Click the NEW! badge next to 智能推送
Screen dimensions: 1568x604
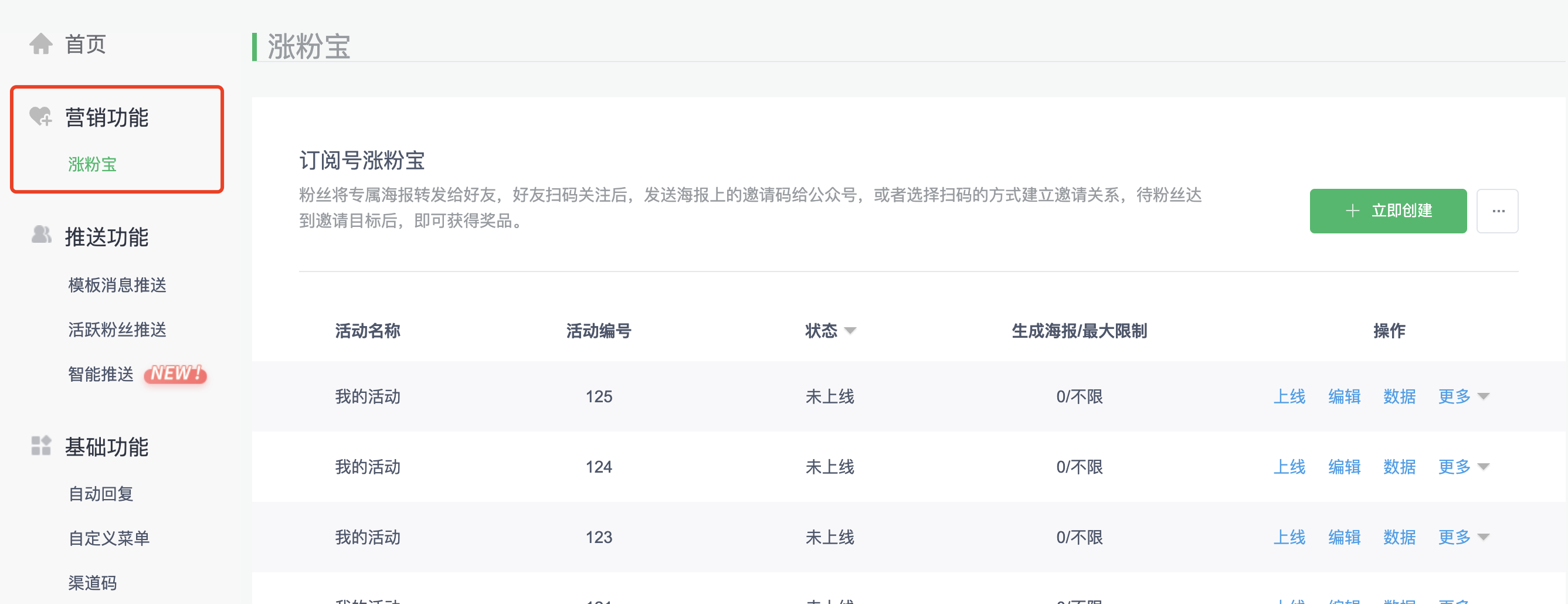pyautogui.click(x=175, y=374)
